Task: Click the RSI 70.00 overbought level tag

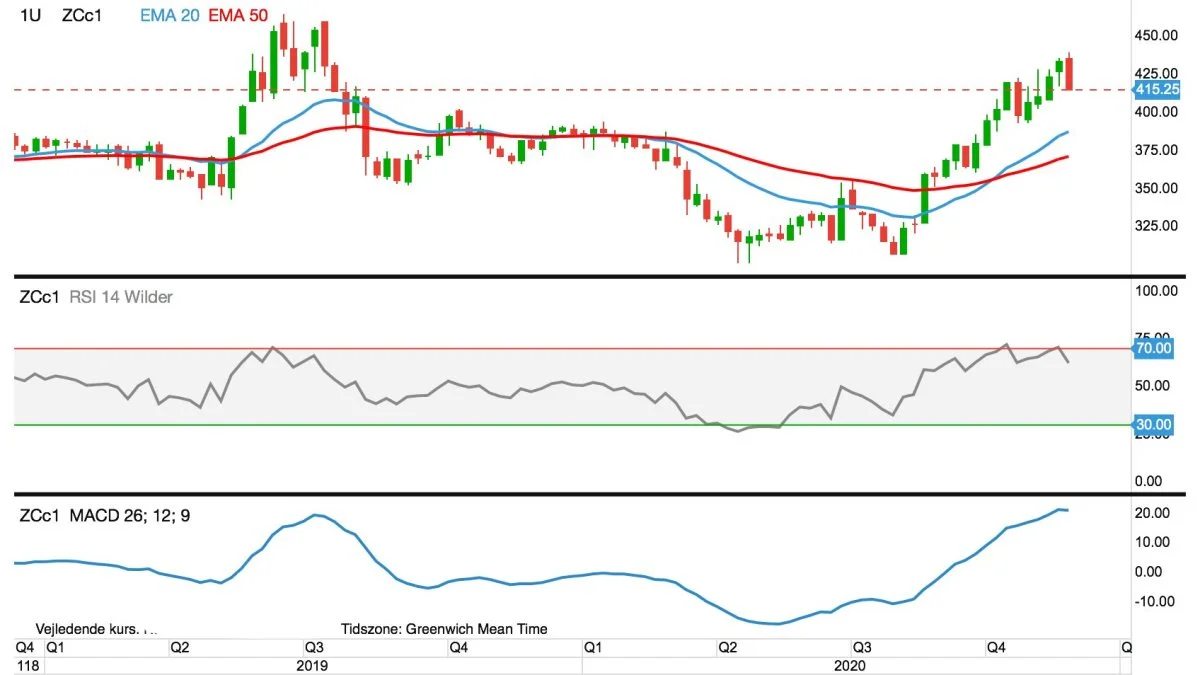Action: (1153, 348)
